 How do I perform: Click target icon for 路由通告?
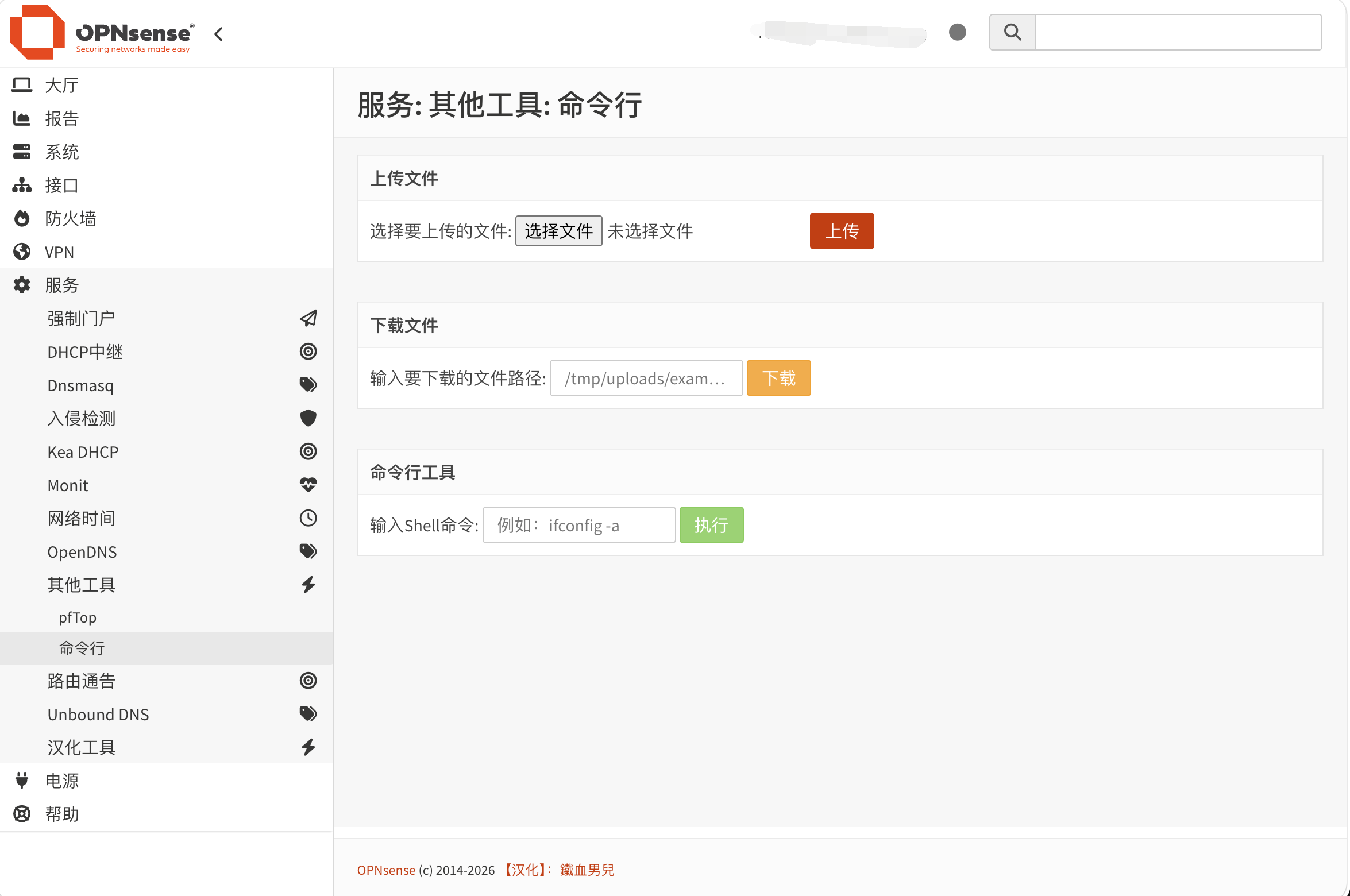308,681
